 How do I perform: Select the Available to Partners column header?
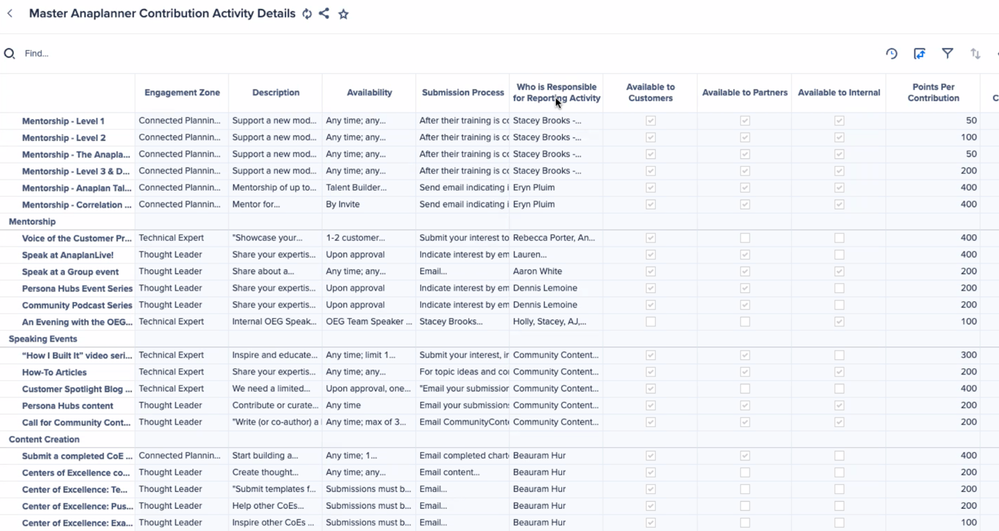pos(744,92)
